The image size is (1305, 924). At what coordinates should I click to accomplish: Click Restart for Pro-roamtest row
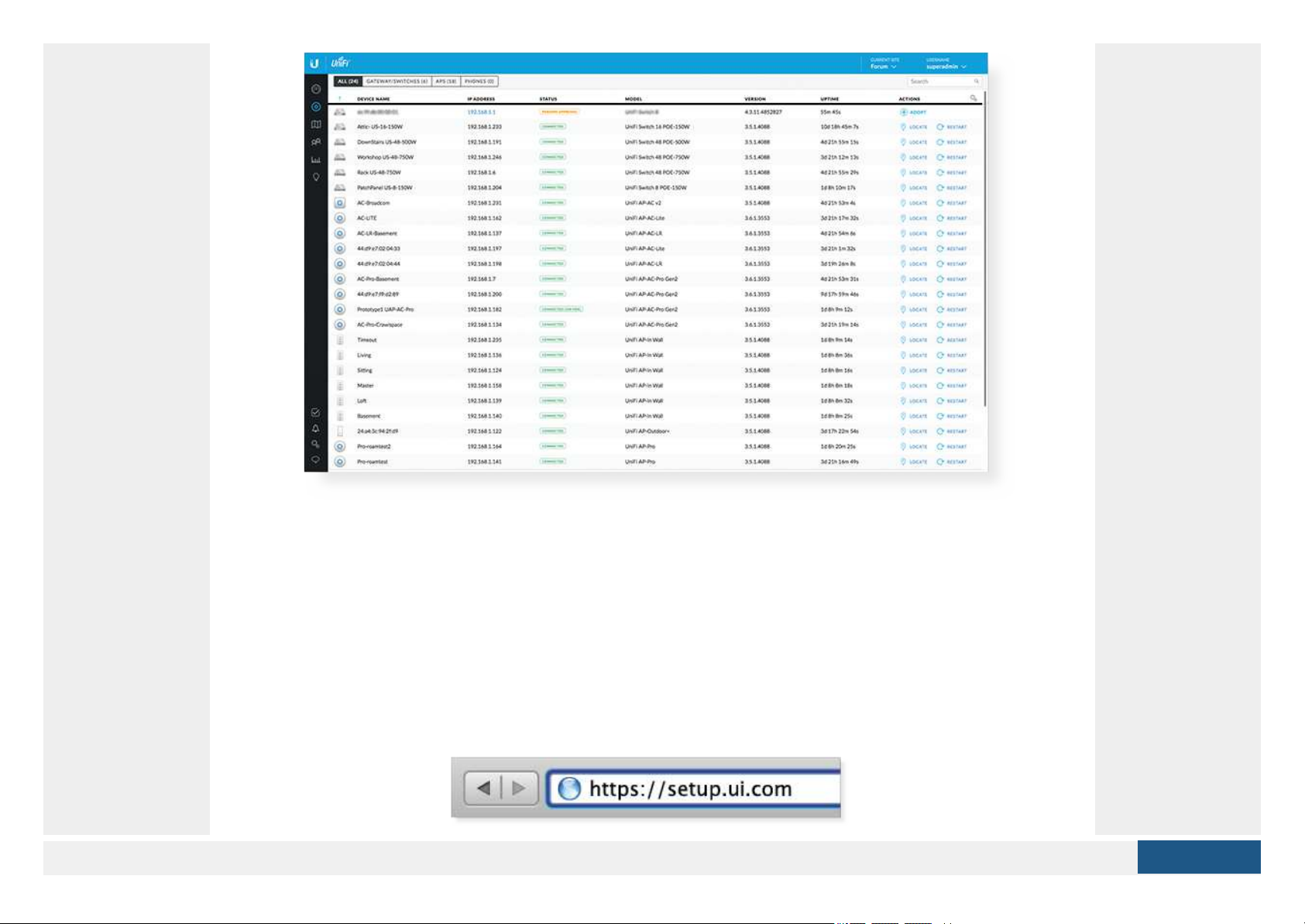(952, 462)
